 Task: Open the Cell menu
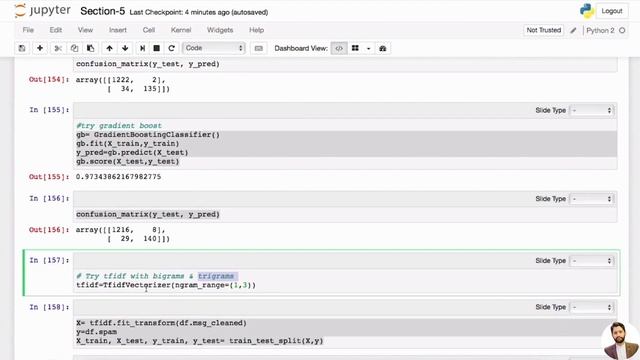pyautogui.click(x=149, y=30)
